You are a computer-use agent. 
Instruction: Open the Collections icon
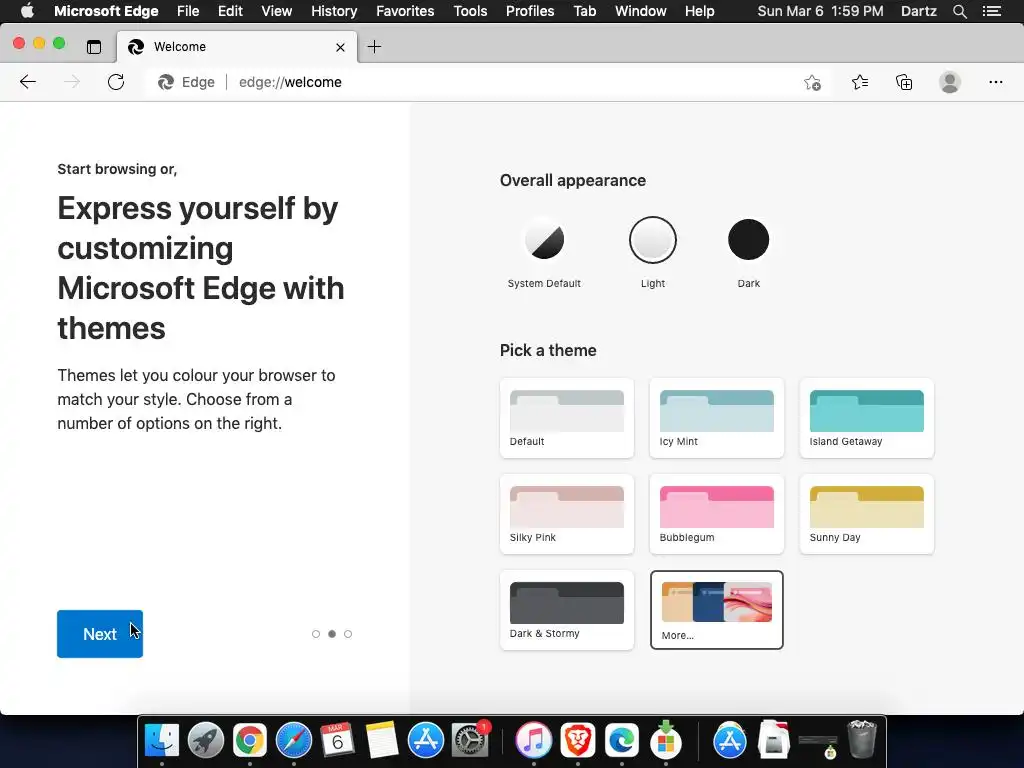pos(904,82)
